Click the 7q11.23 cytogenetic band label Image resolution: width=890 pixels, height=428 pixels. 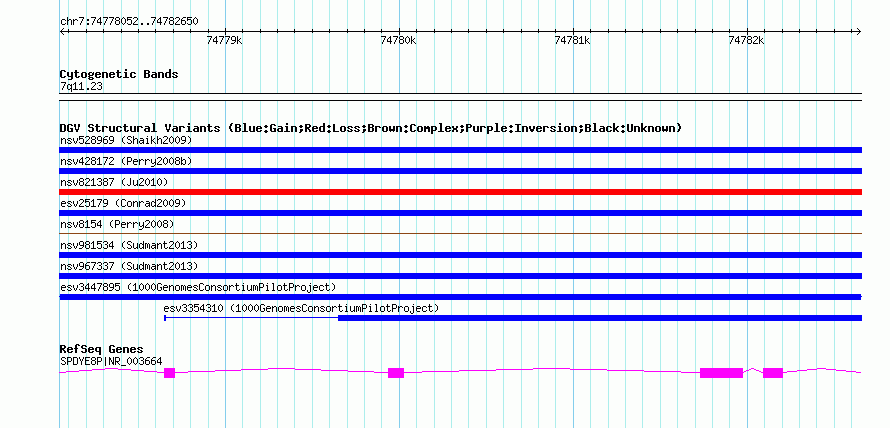click(81, 87)
